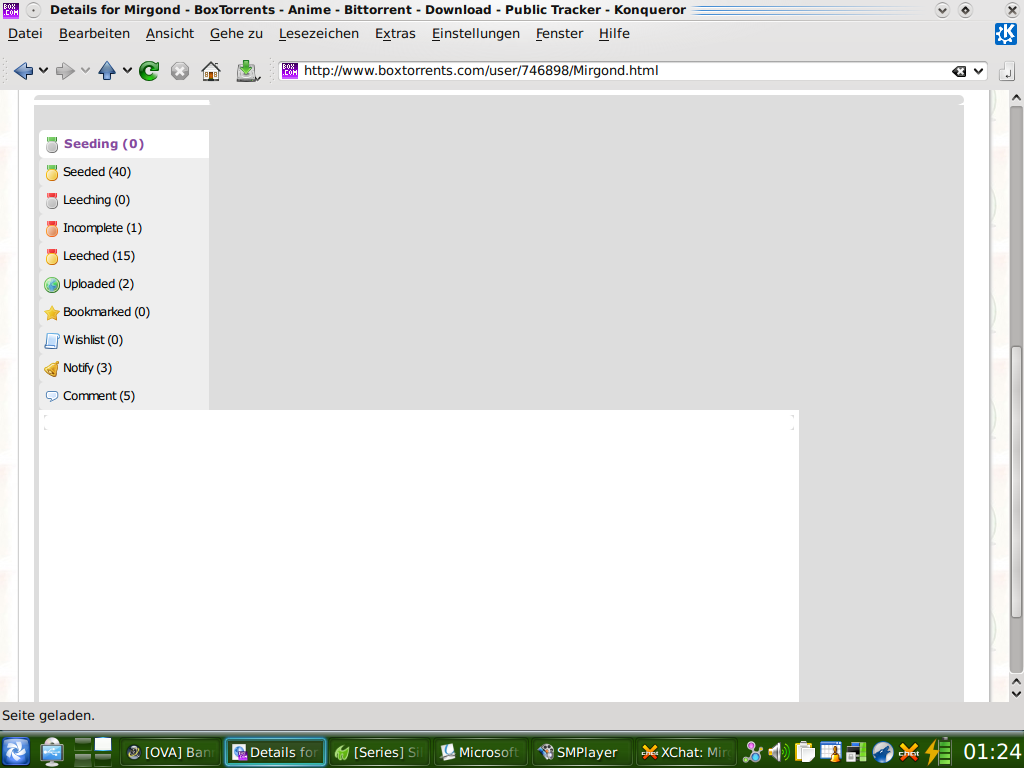Screen dimensions: 1024x768
Task: Open the Einstellungen menu
Action: click(475, 33)
